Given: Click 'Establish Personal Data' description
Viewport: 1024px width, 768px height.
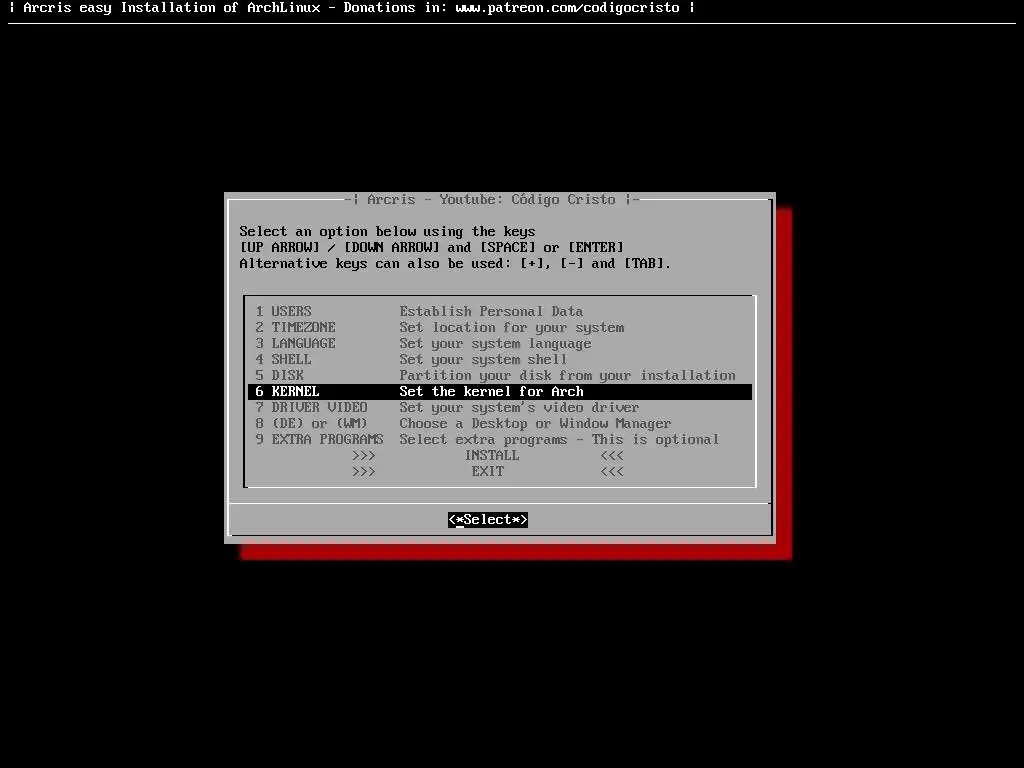Looking at the screenshot, I should pyautogui.click(x=491, y=312).
